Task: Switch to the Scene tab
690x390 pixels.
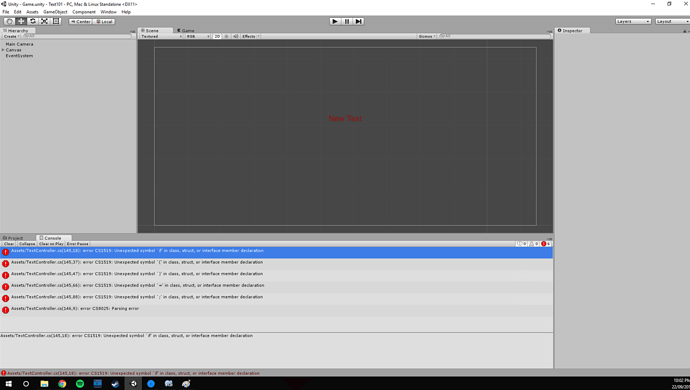Action: (x=155, y=31)
